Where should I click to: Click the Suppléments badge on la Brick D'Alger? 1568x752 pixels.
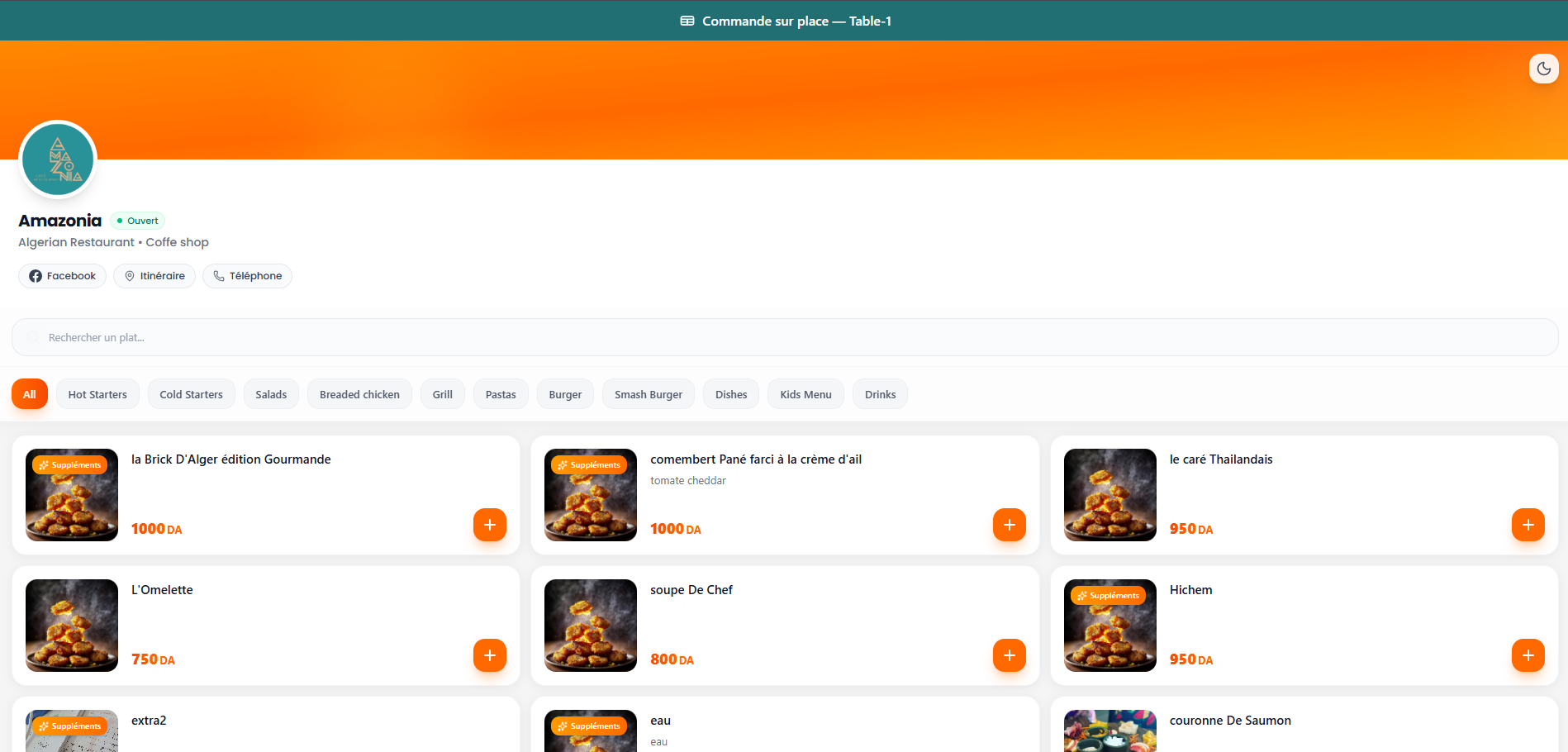71,464
